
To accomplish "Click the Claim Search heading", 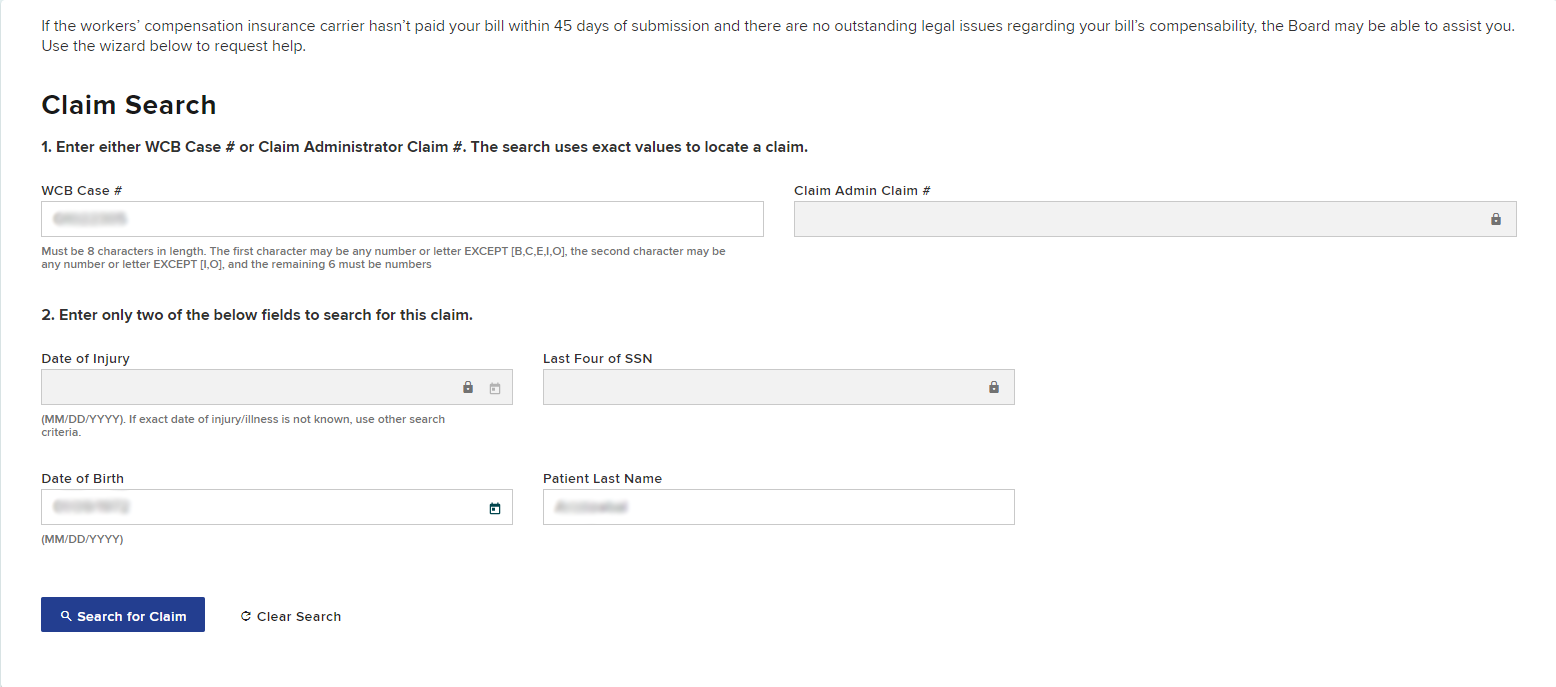I will click(129, 105).
